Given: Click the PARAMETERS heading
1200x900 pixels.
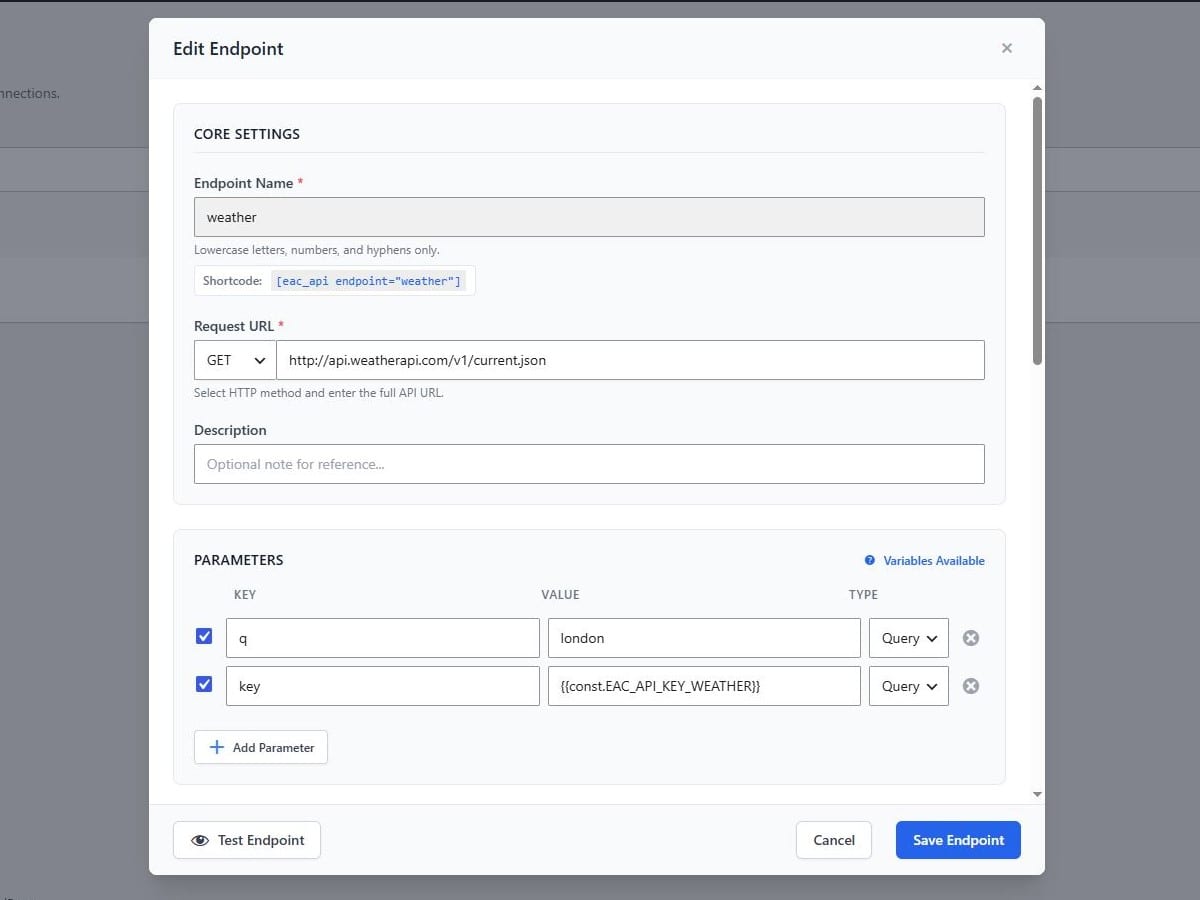Looking at the screenshot, I should tap(239, 560).
